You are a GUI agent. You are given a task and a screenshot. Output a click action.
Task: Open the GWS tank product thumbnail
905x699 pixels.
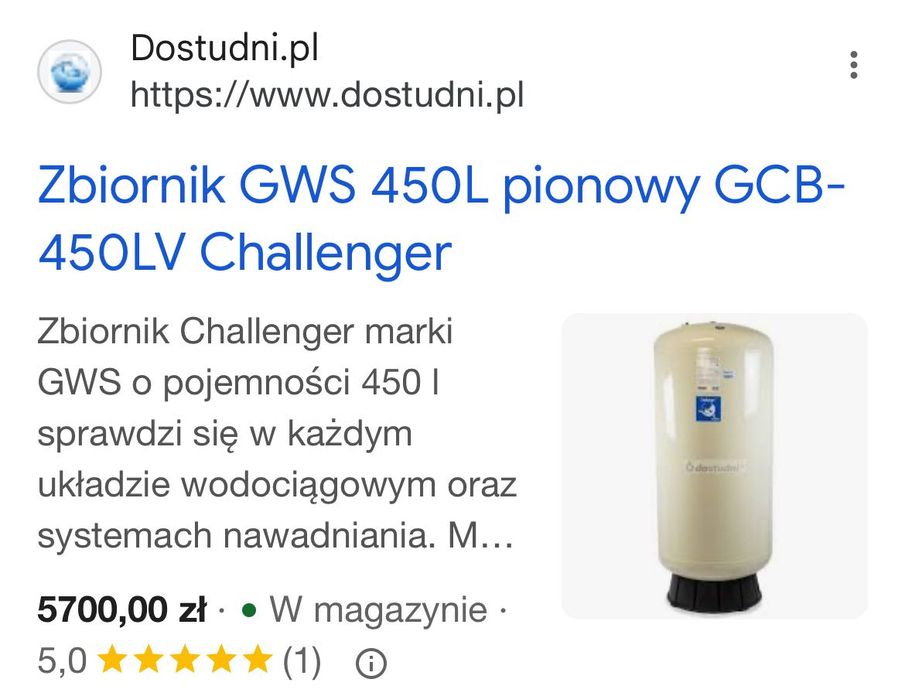coord(715,466)
